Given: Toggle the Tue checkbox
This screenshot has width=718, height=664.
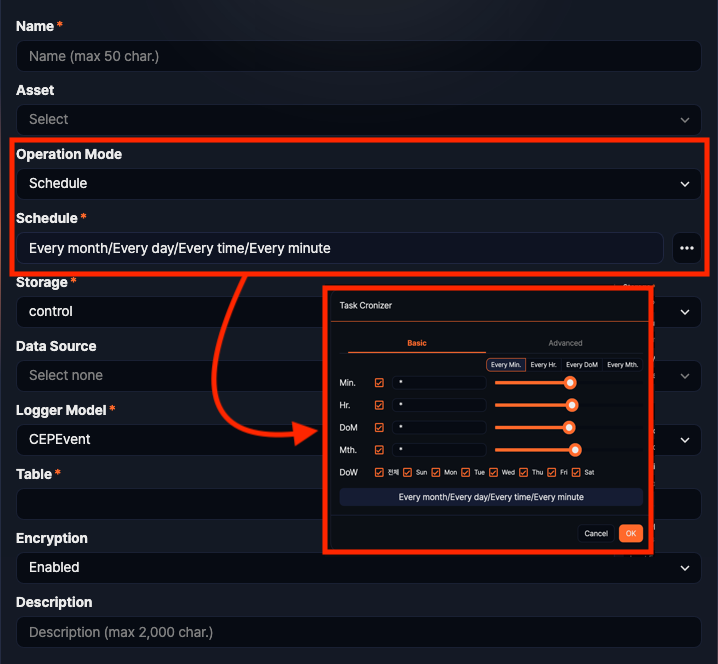Looking at the screenshot, I should [466, 472].
